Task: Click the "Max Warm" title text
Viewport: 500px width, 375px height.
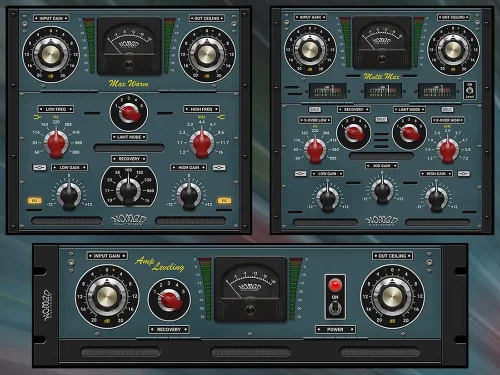Action: click(129, 83)
